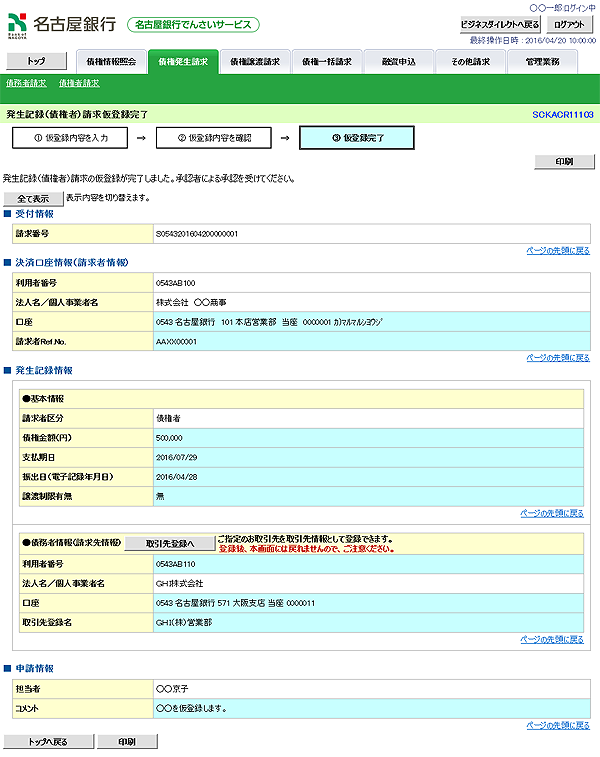The height and width of the screenshot is (757, 600).
Task: Click the 発生記録情報 section heading
Action: click(x=44, y=370)
